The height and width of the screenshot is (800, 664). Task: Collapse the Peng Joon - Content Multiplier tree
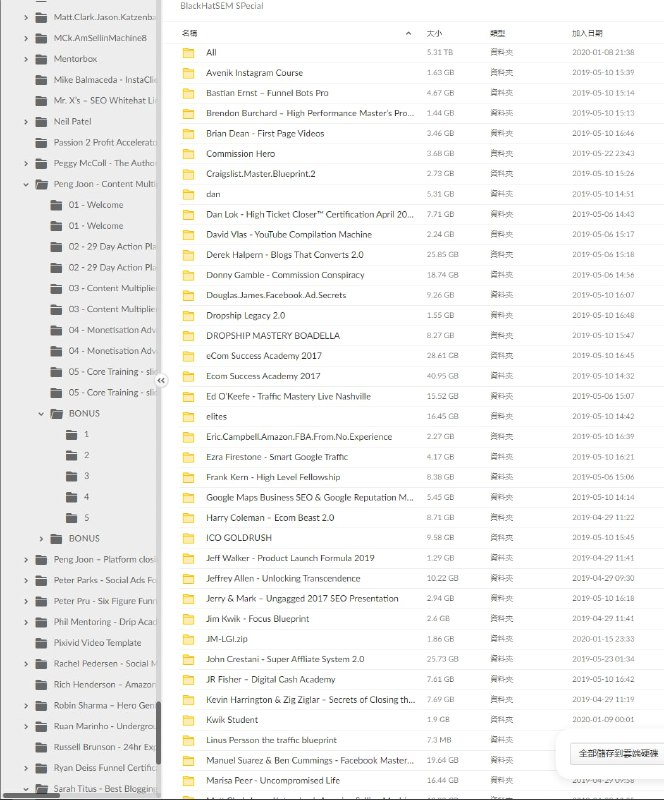(x=27, y=185)
